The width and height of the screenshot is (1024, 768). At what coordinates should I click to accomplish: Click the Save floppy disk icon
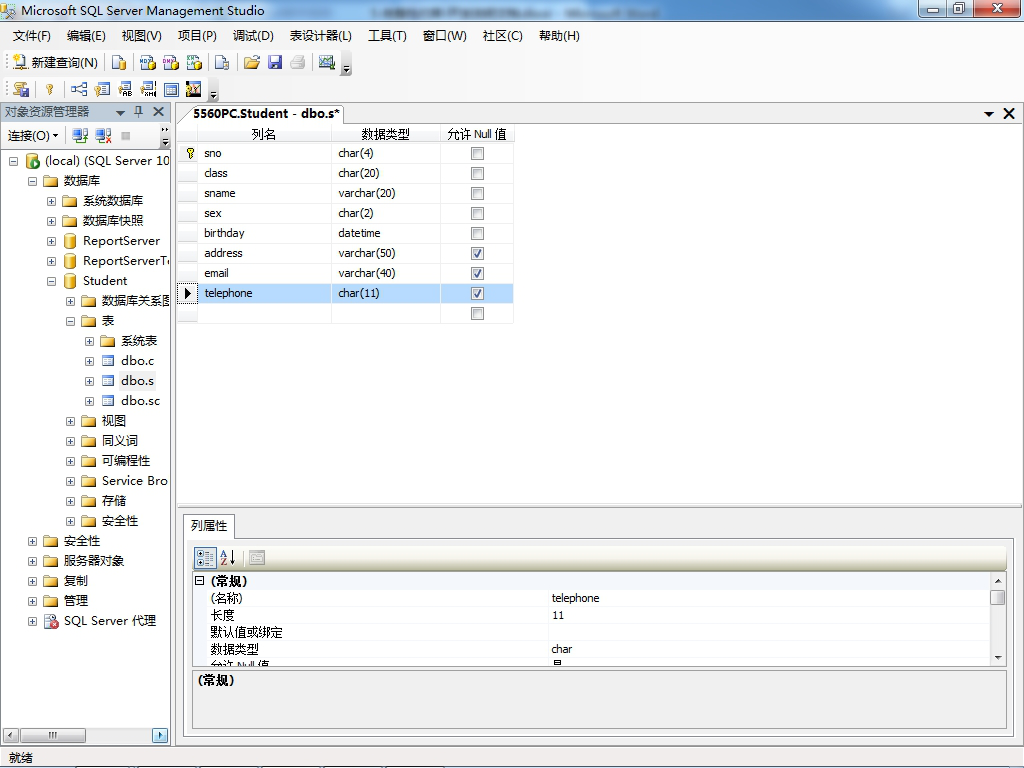point(275,63)
